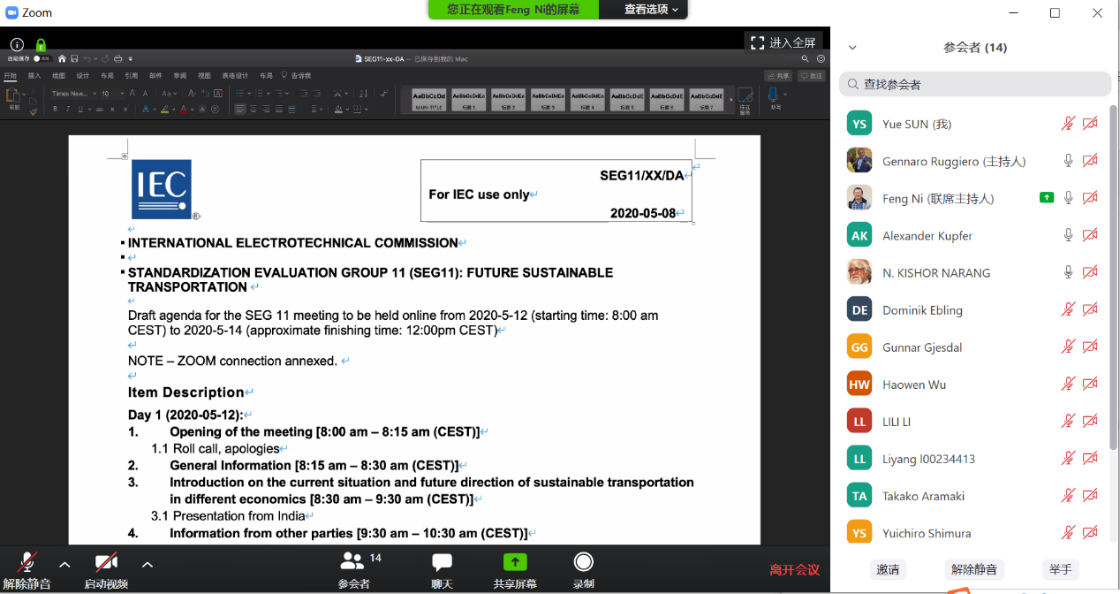This screenshot has height=594, width=1120.
Task: Enter full screen mode
Action: (784, 43)
